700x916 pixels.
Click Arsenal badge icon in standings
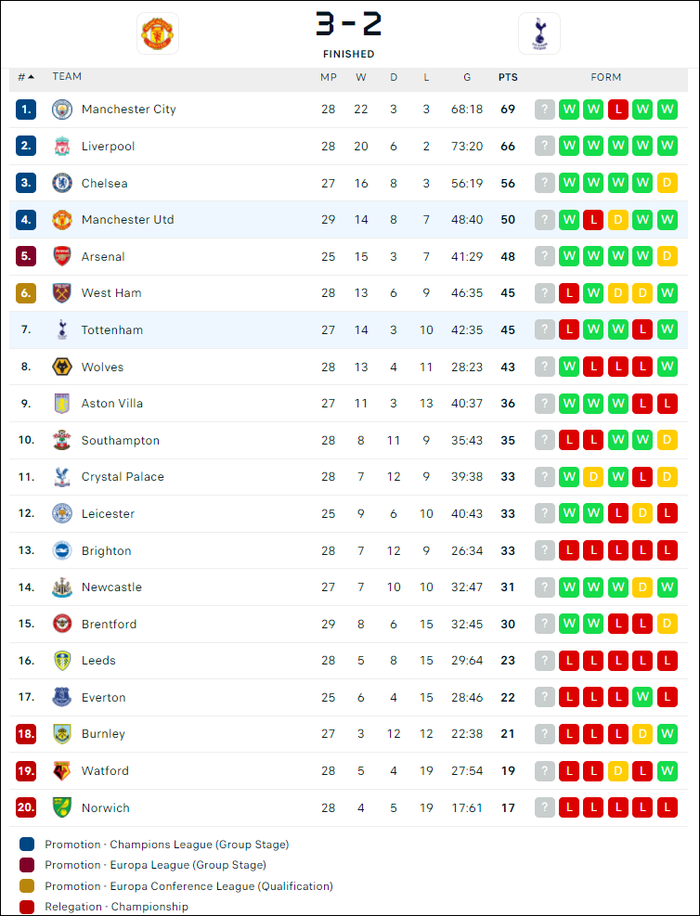pos(62,256)
